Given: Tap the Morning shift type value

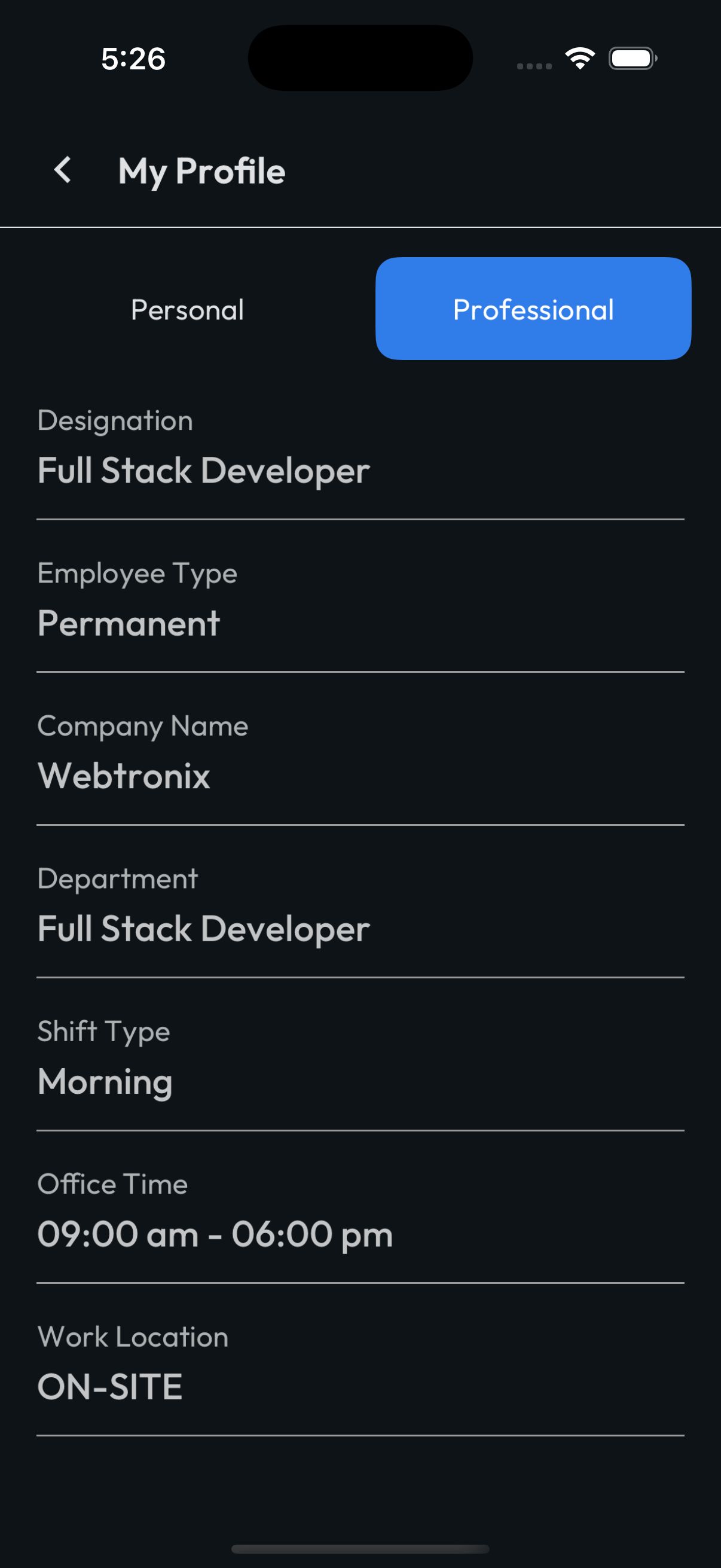Looking at the screenshot, I should (105, 1082).
